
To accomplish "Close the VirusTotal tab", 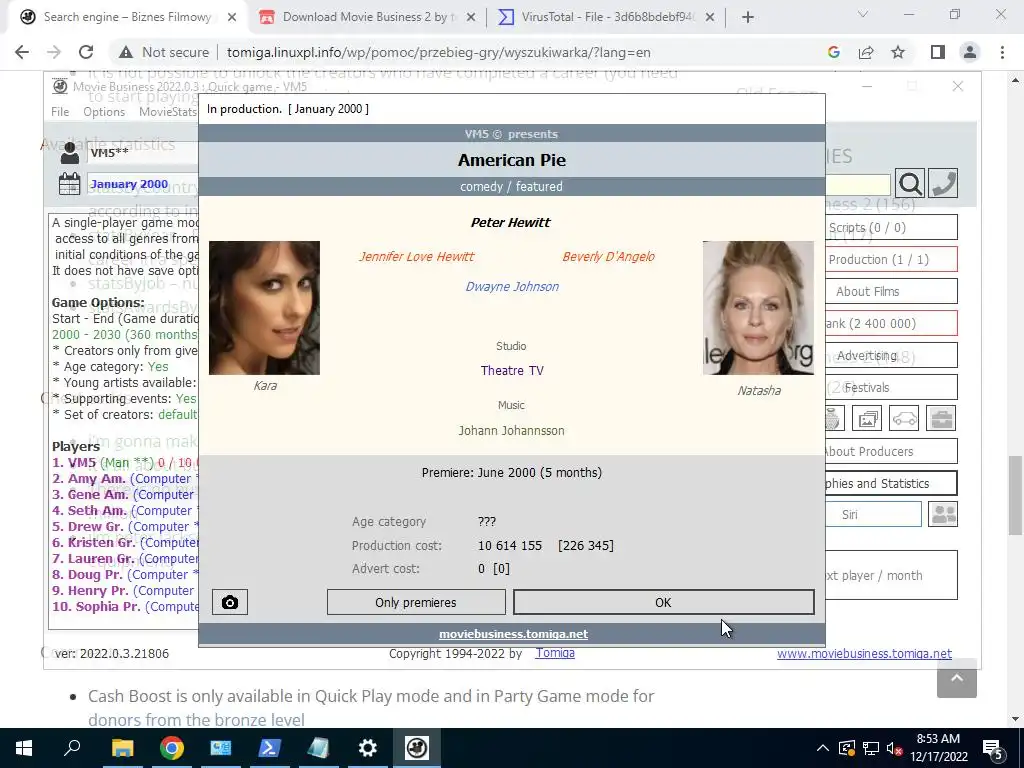I will click(710, 17).
